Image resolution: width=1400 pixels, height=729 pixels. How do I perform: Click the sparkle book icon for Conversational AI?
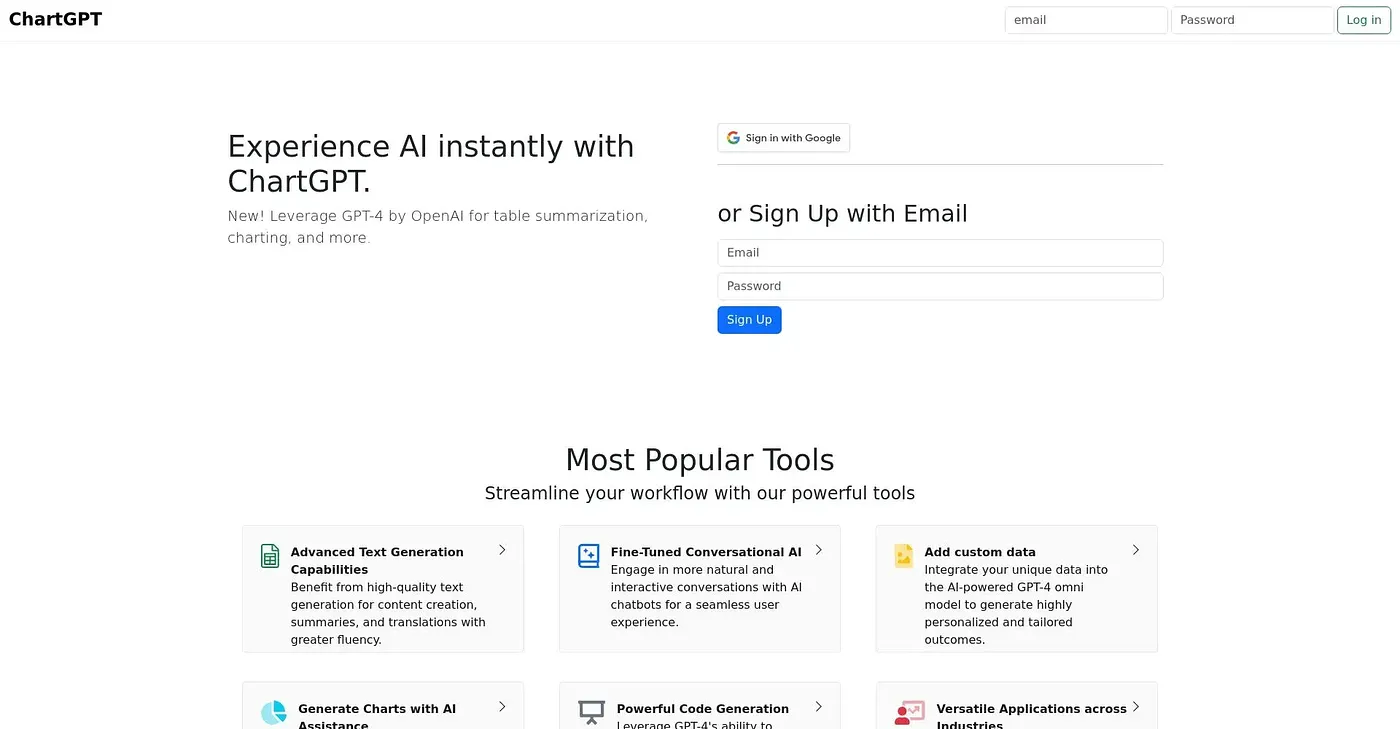(589, 556)
